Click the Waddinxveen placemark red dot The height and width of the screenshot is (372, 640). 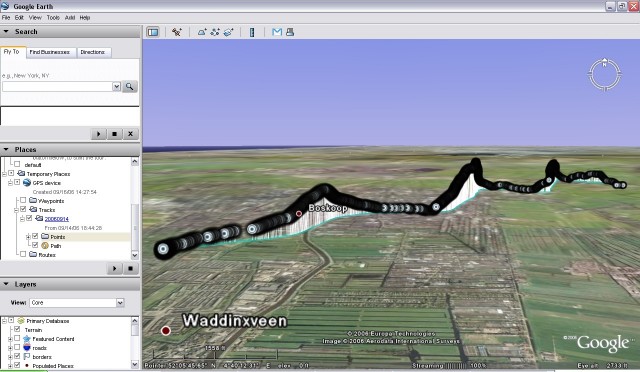point(166,330)
